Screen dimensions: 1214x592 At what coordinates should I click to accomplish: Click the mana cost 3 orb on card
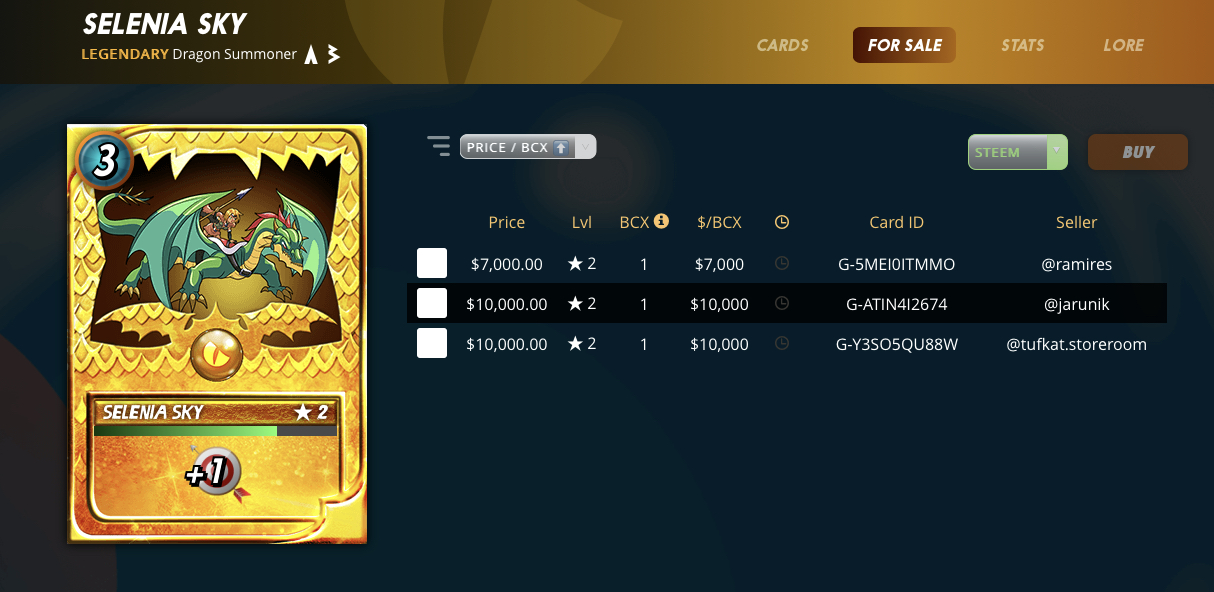click(104, 162)
